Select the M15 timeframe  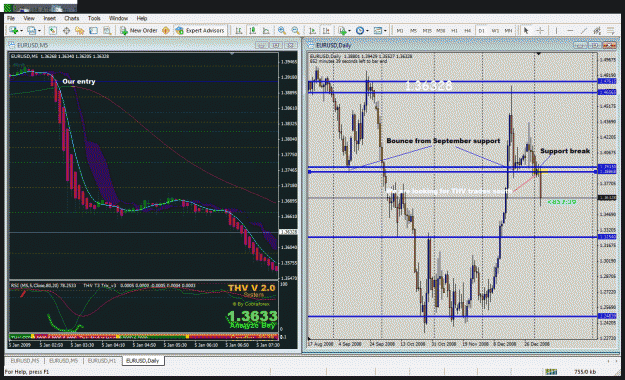point(427,30)
